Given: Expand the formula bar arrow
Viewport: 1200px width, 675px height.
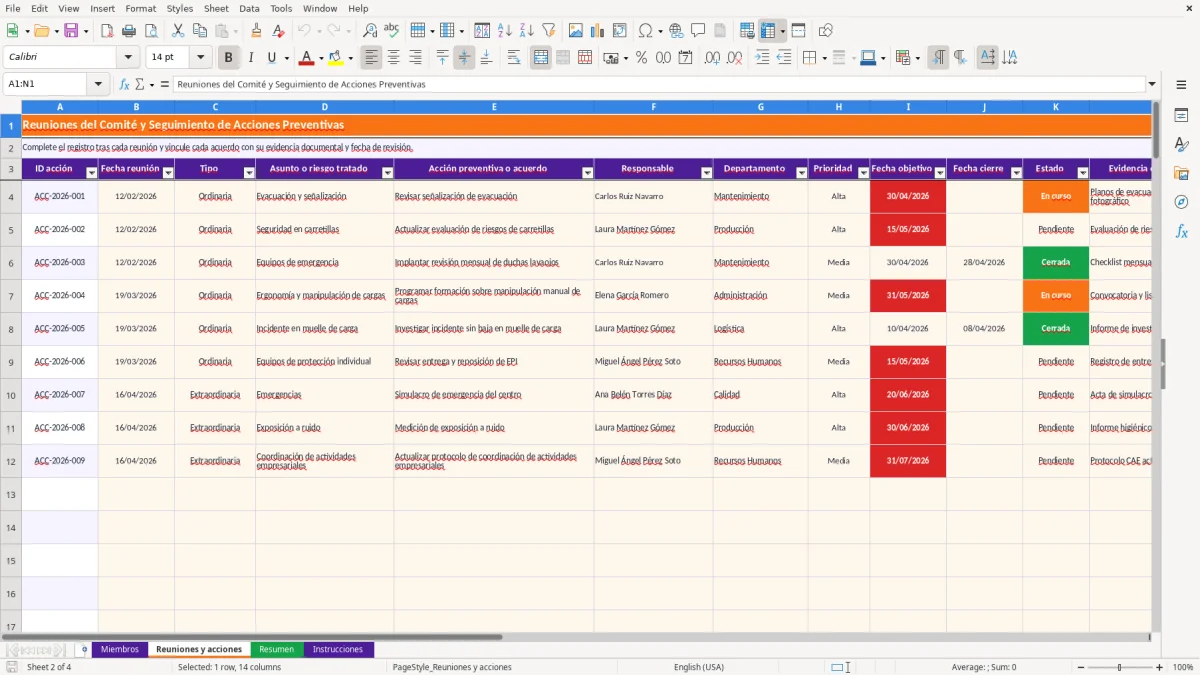Looking at the screenshot, I should [x=1152, y=85].
